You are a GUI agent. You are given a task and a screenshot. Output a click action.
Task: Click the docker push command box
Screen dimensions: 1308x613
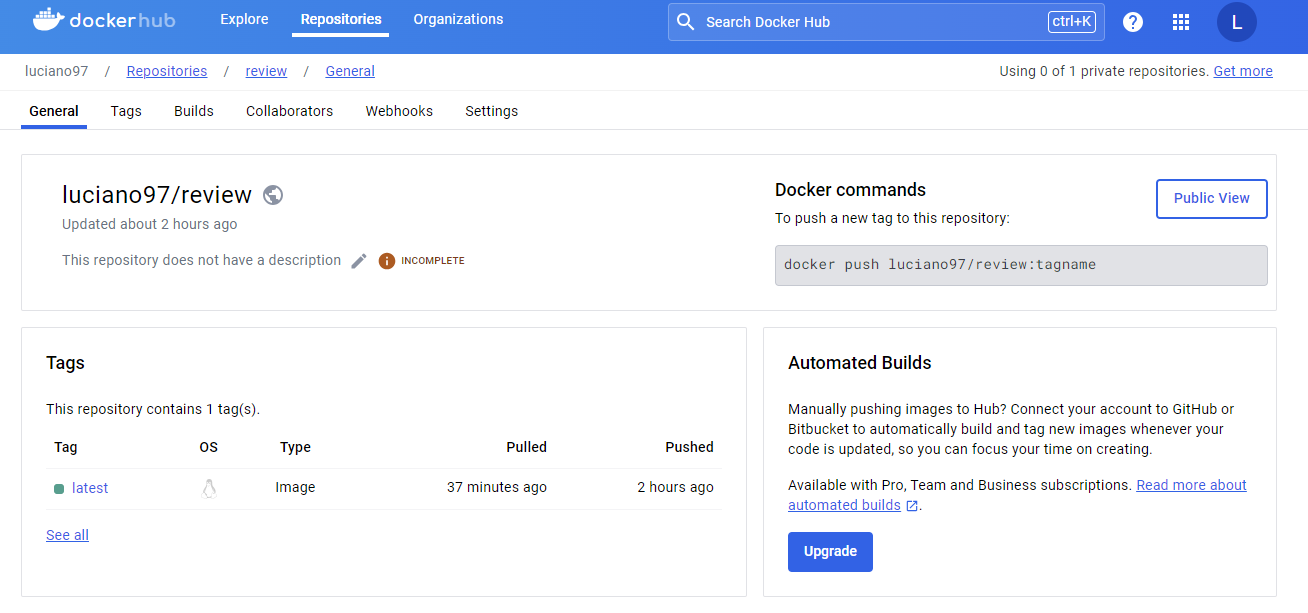coord(1021,266)
